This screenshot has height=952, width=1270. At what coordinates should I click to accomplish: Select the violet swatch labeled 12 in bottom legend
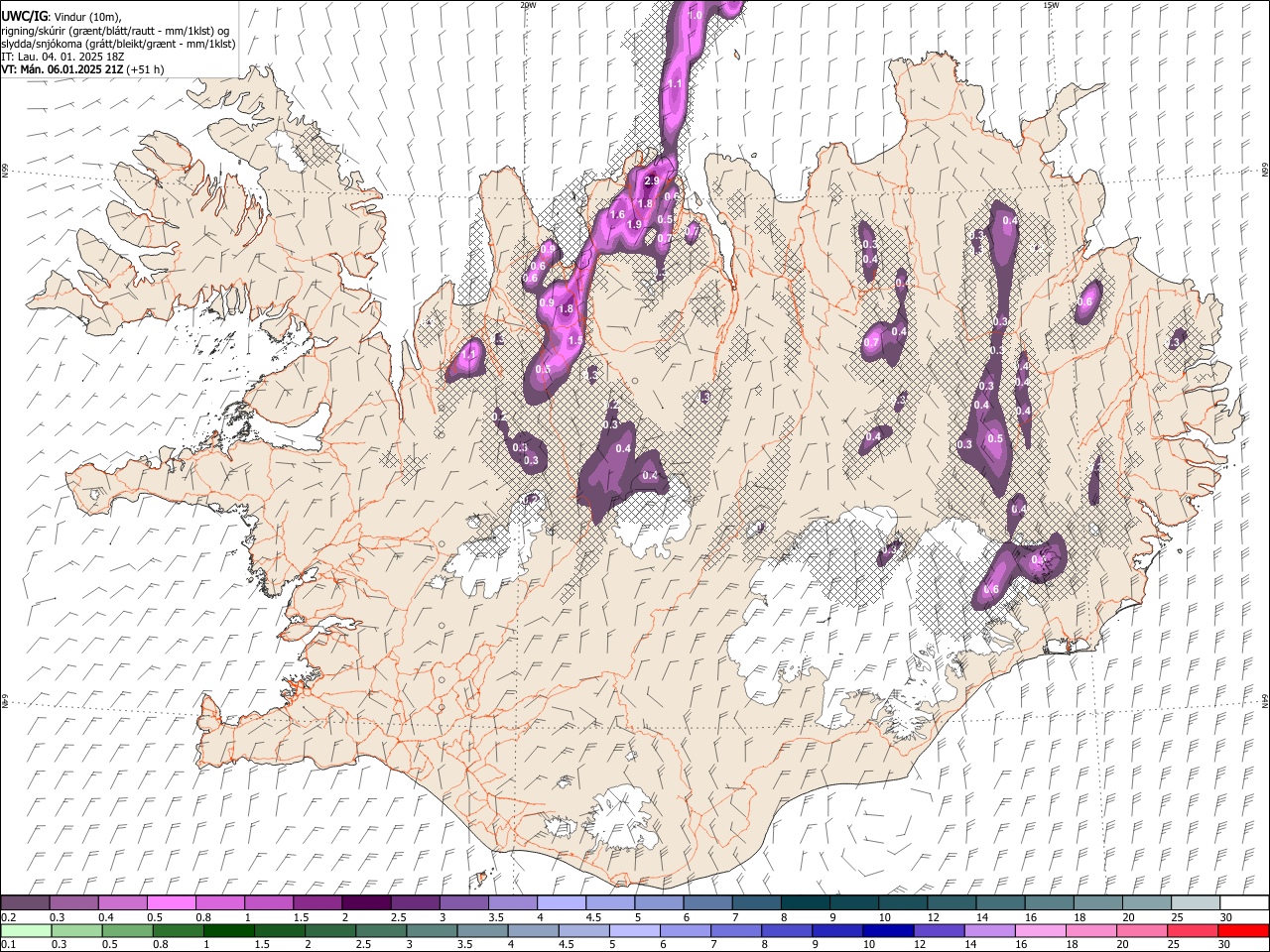[939, 930]
